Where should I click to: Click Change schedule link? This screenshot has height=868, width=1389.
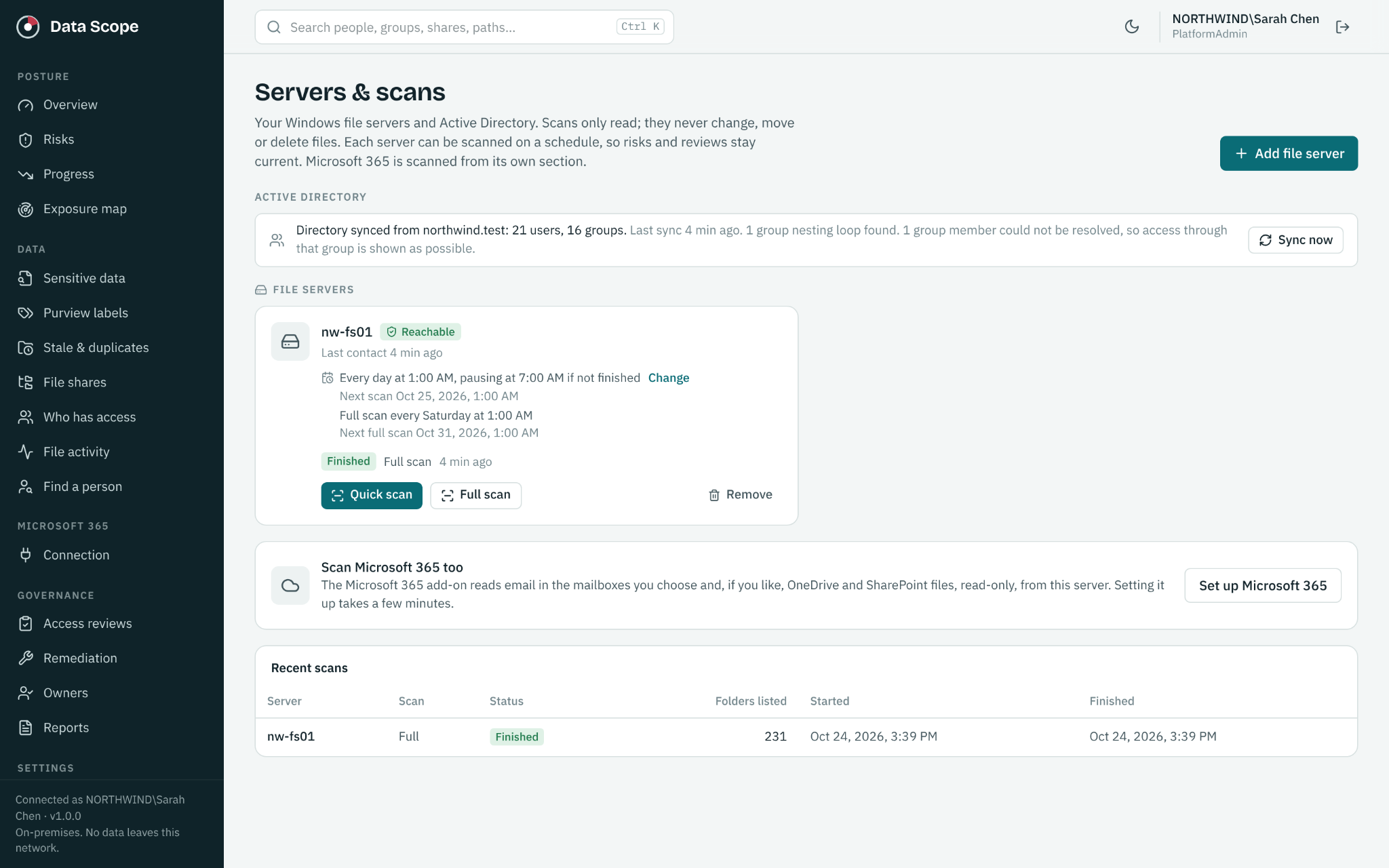point(669,378)
